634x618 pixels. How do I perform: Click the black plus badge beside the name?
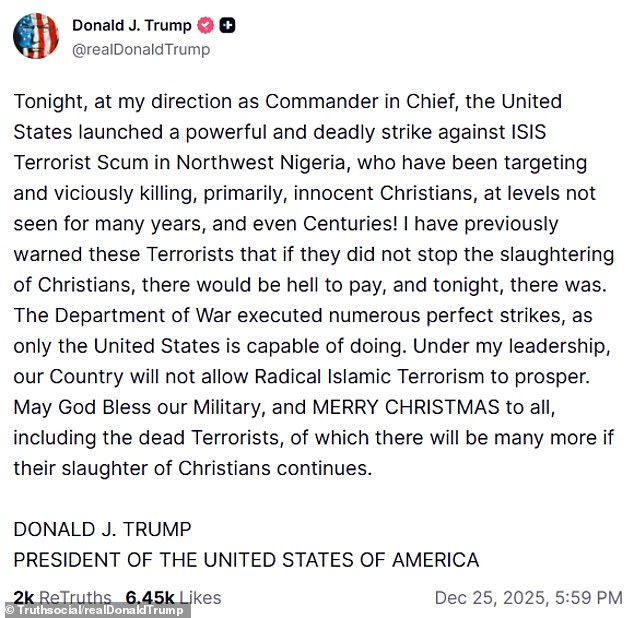(228, 26)
